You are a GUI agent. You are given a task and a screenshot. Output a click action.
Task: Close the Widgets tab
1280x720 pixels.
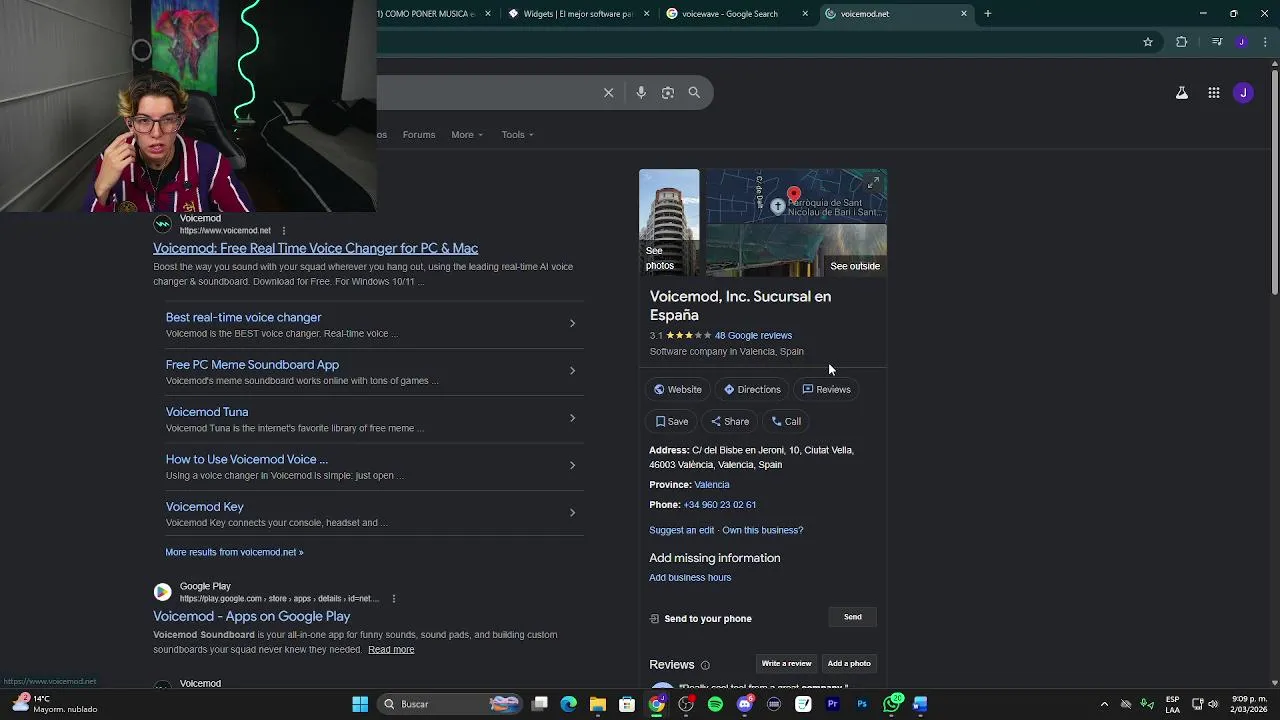[646, 14]
